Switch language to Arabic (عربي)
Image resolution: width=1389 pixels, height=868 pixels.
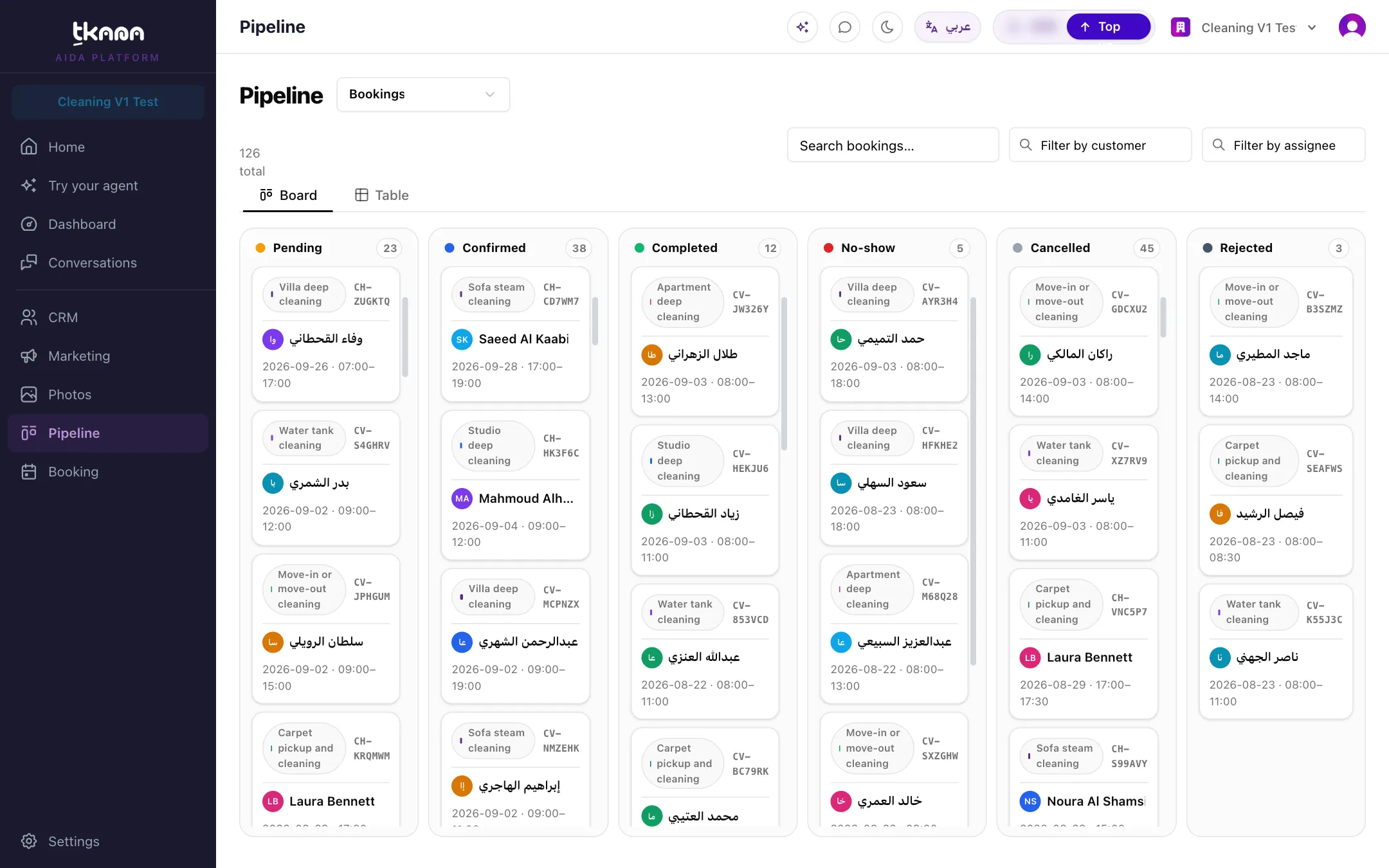click(x=947, y=27)
